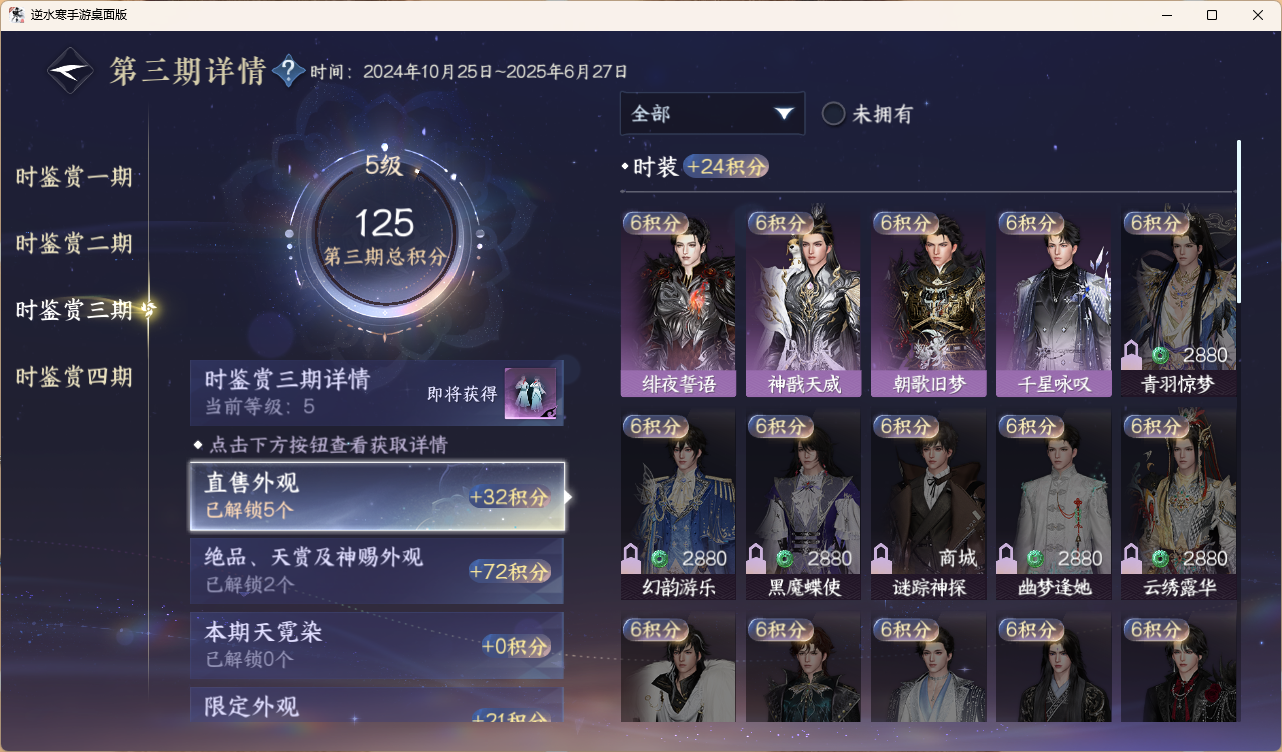Click the lock icon on 幻韵游乐
Image resolution: width=1282 pixels, height=752 pixels.
coord(631,558)
